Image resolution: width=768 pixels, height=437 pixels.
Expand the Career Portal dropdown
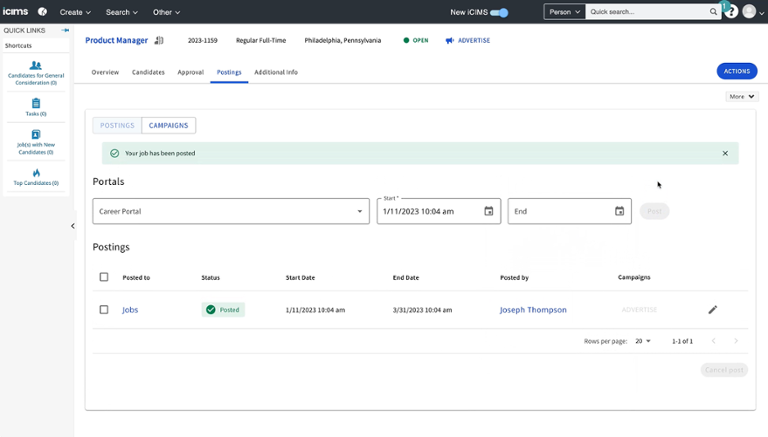point(361,211)
